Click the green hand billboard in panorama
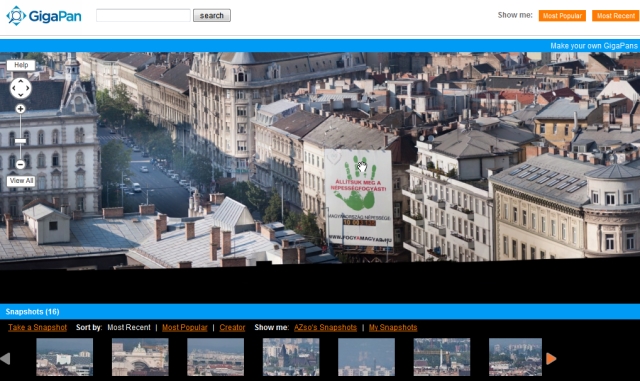The width and height of the screenshot is (640, 381). [x=359, y=197]
